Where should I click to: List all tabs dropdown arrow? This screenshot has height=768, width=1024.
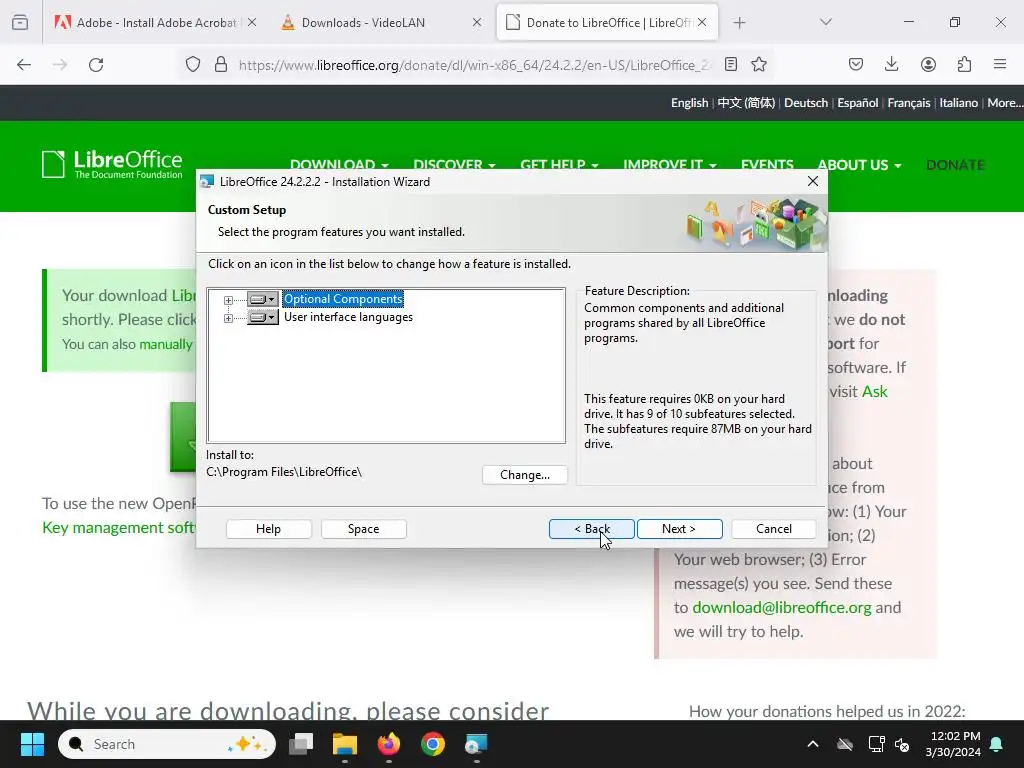(825, 22)
